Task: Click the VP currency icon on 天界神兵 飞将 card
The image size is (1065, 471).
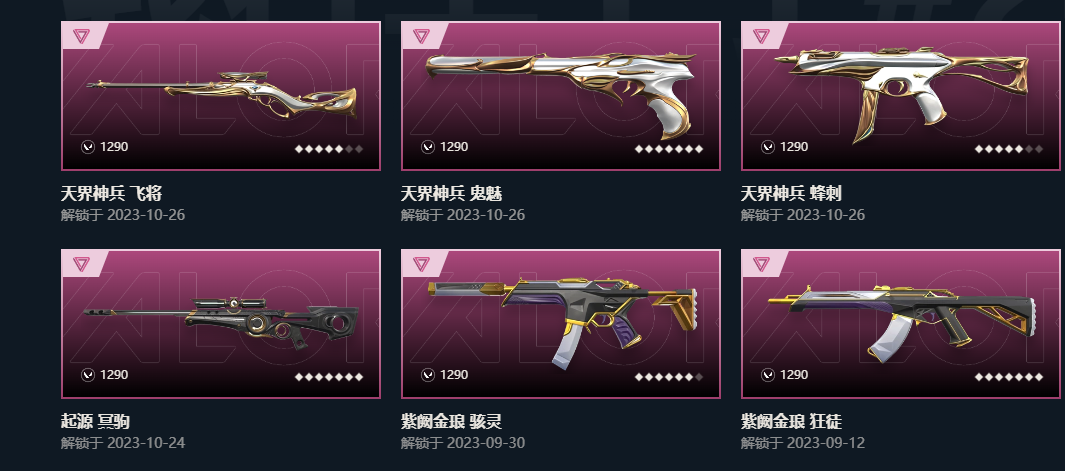Action: [88, 147]
